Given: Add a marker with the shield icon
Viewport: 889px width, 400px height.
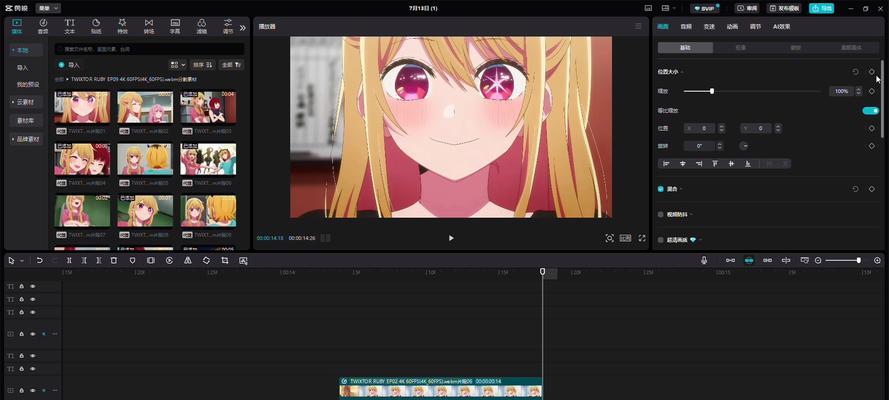Looking at the screenshot, I should pos(132,260).
